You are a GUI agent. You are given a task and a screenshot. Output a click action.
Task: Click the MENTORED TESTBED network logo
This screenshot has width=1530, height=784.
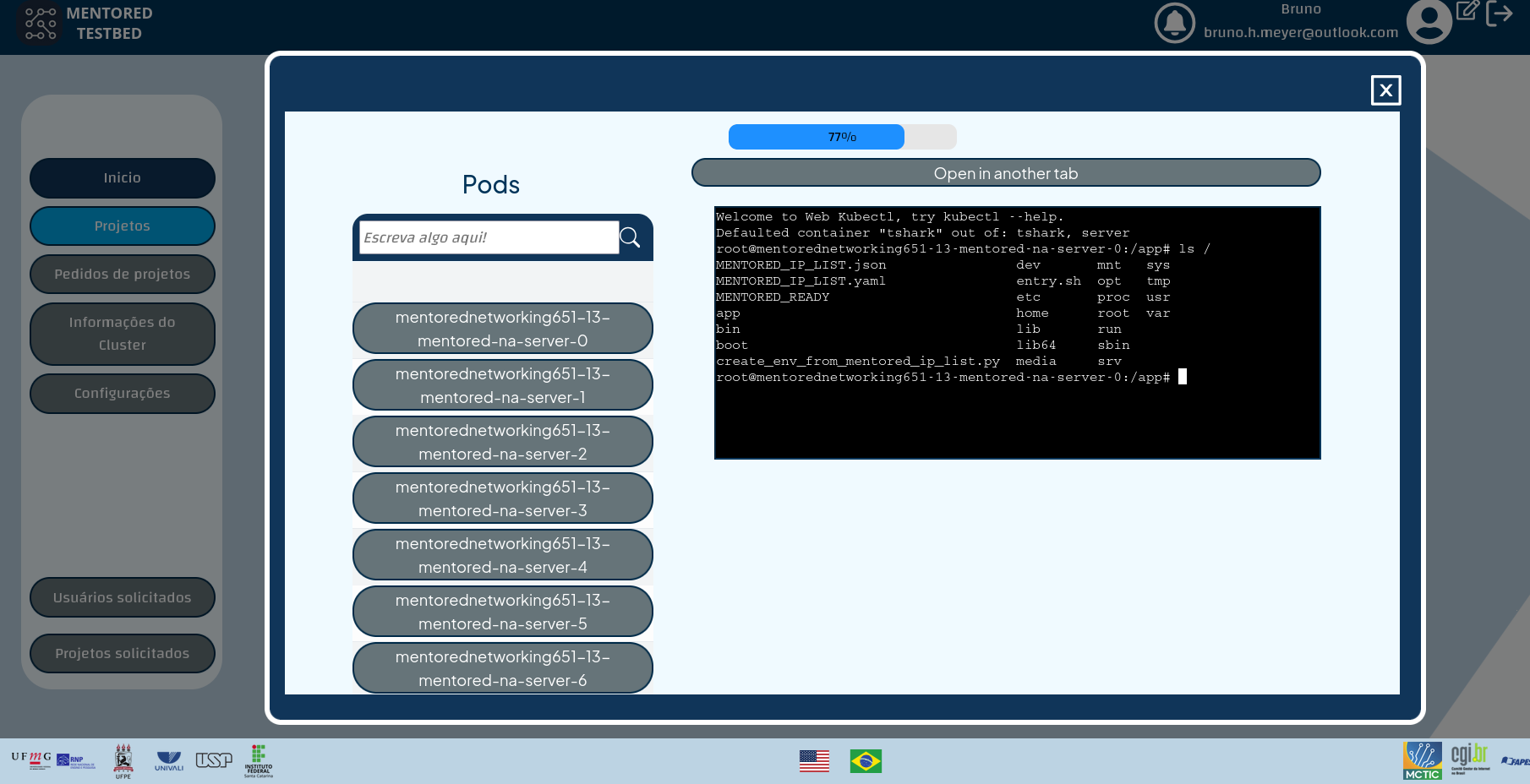pyautogui.click(x=39, y=24)
